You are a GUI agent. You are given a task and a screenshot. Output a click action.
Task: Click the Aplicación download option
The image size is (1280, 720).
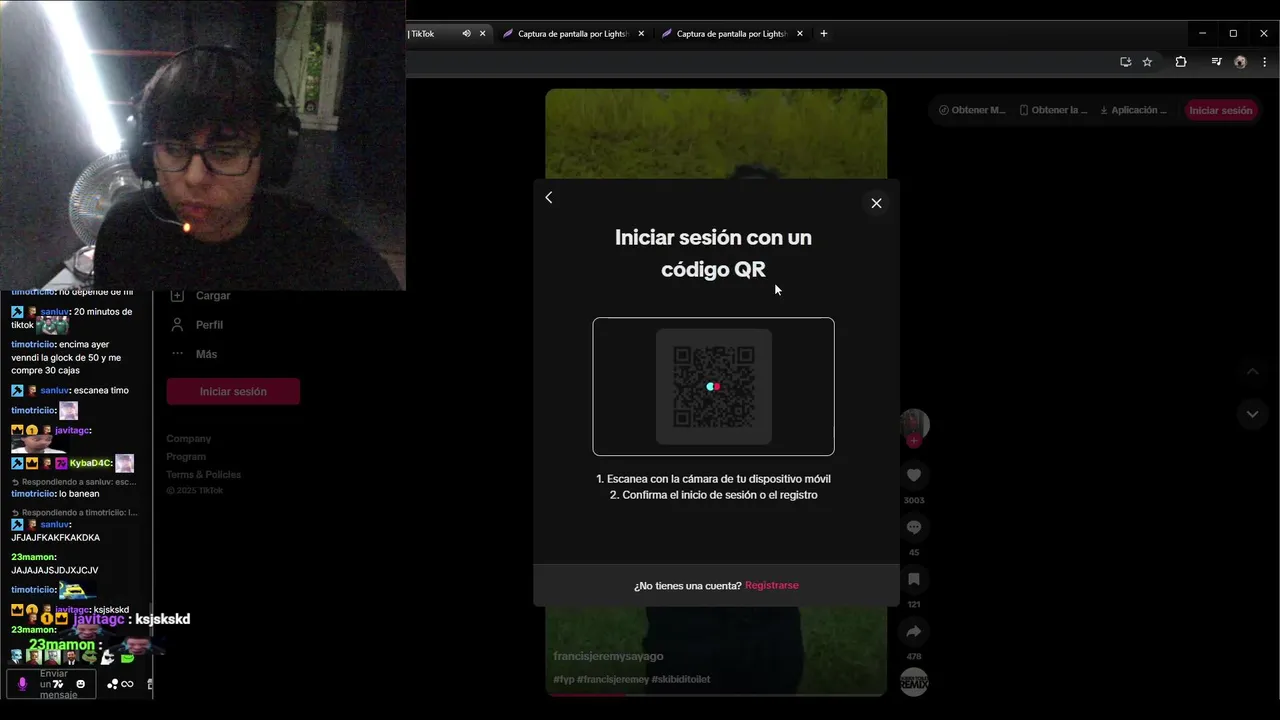point(1133,110)
